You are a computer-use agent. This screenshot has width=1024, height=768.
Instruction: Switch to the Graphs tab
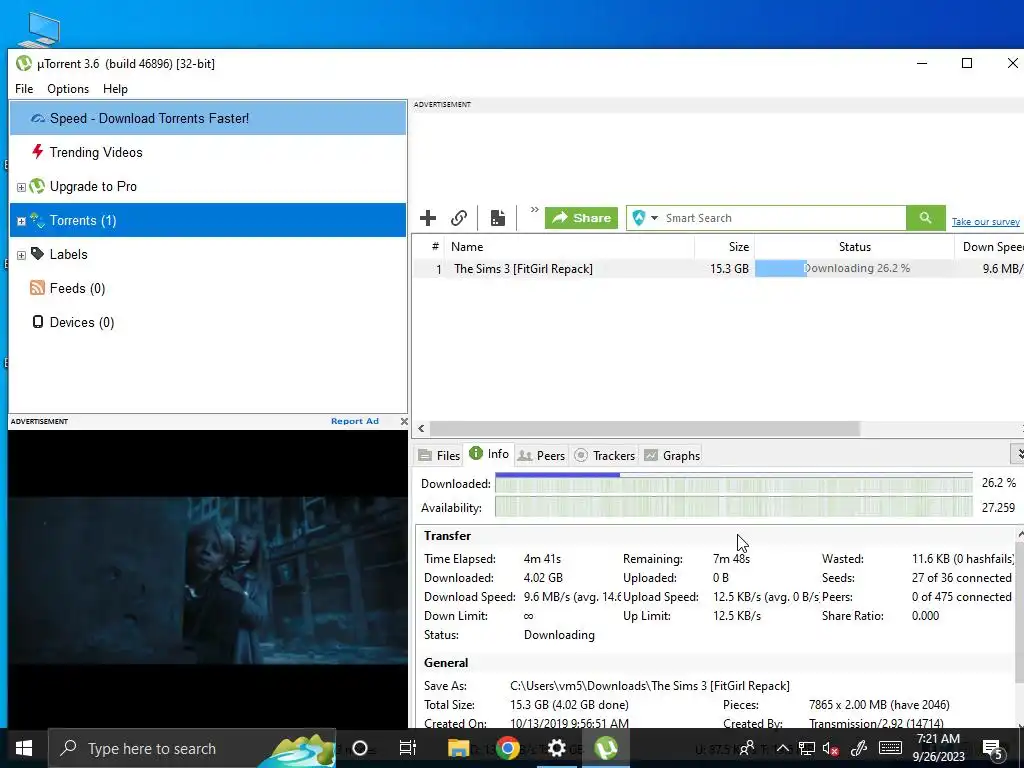[672, 456]
